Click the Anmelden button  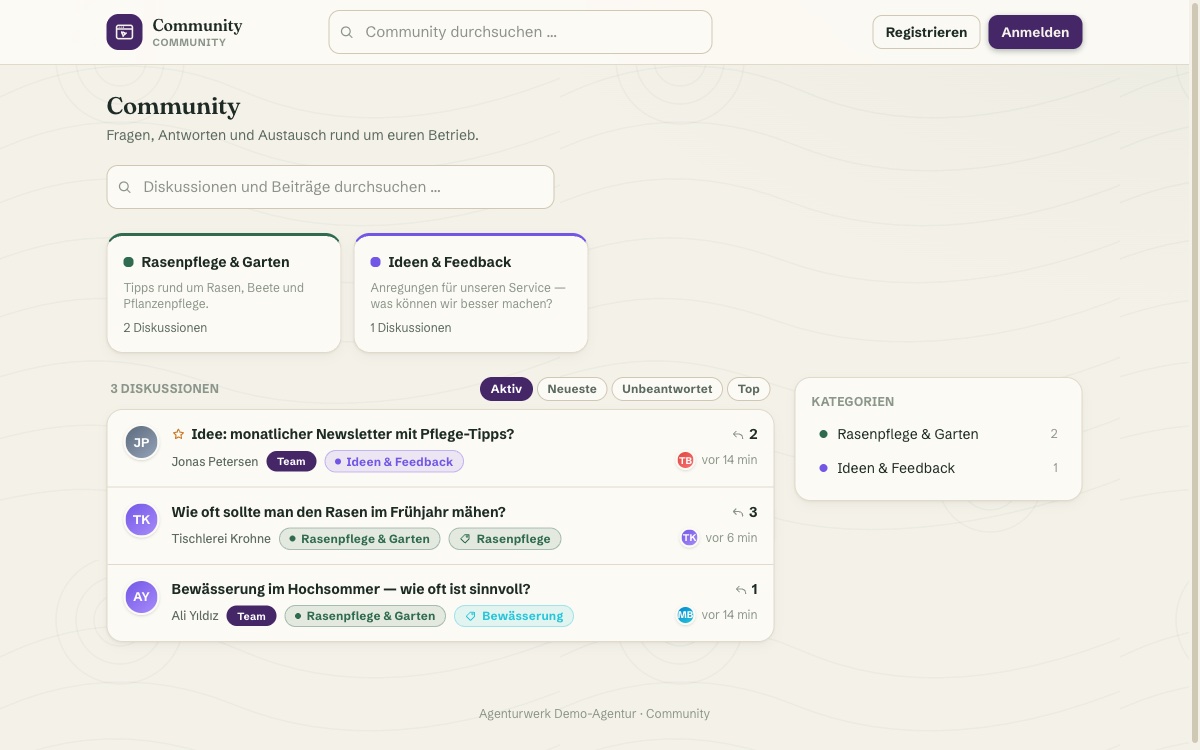click(1035, 32)
